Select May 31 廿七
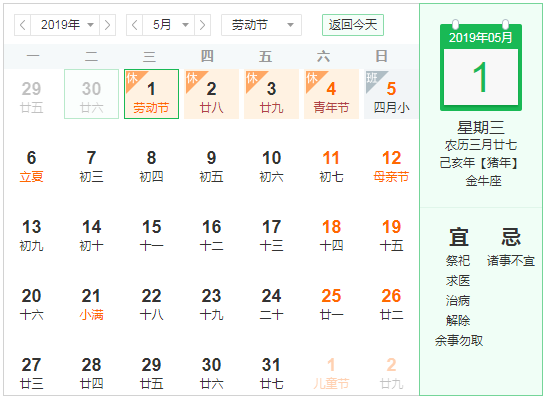The height and width of the screenshot is (397, 543). pyautogui.click(x=271, y=373)
